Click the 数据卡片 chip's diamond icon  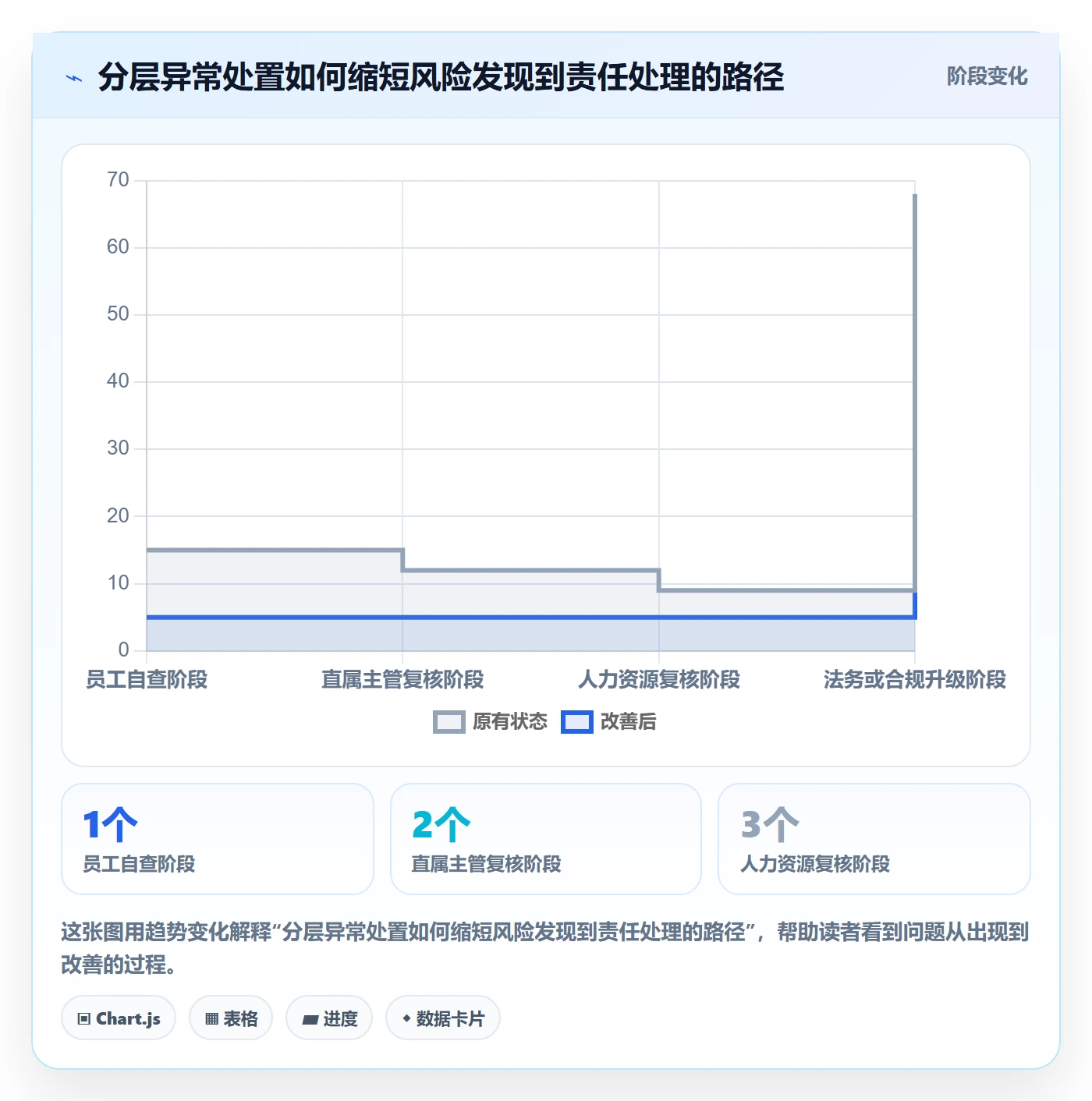[406, 1018]
